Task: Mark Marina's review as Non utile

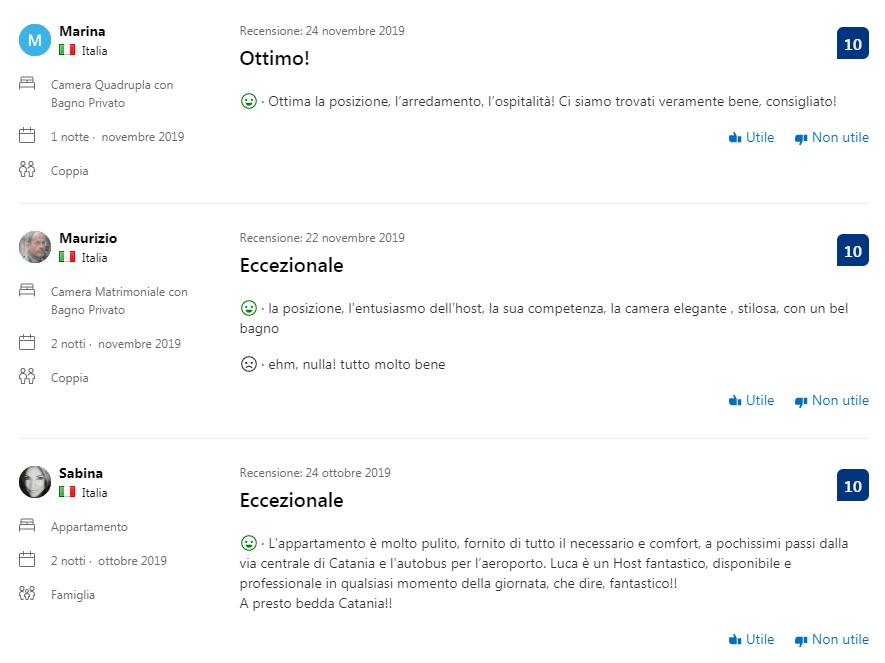Action: pyautogui.click(x=831, y=138)
